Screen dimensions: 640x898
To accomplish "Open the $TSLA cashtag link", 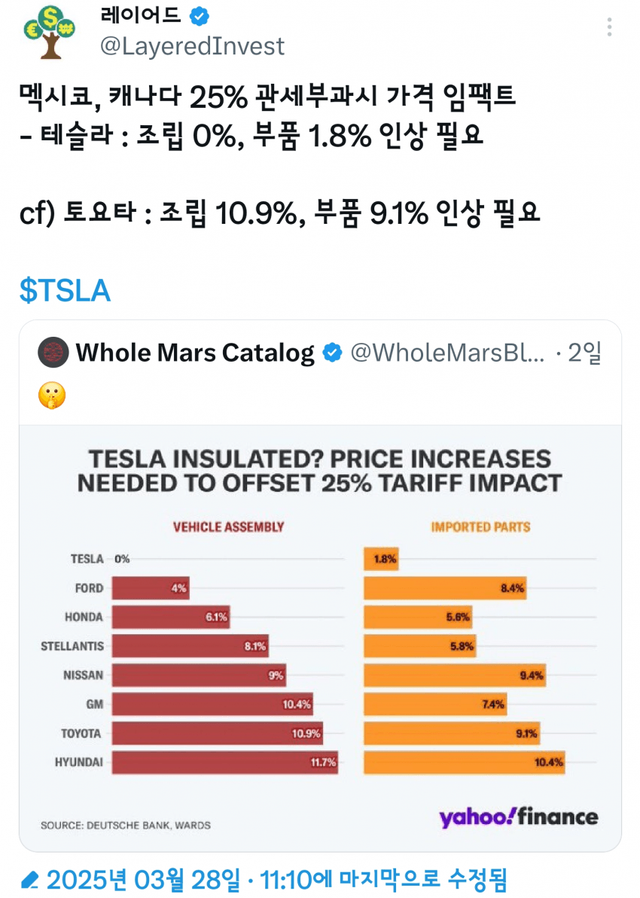I will [x=65, y=290].
